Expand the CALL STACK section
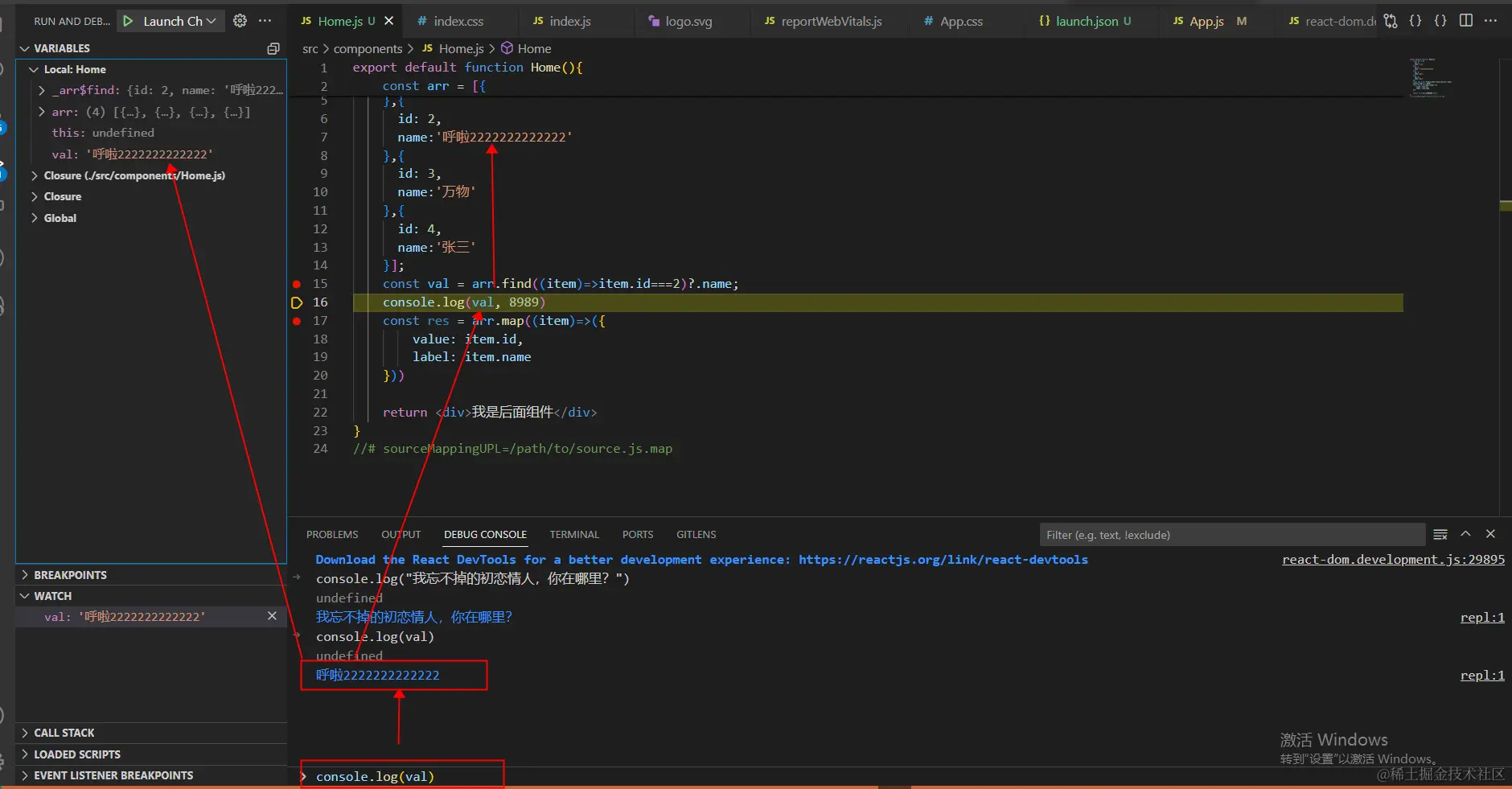 point(64,733)
